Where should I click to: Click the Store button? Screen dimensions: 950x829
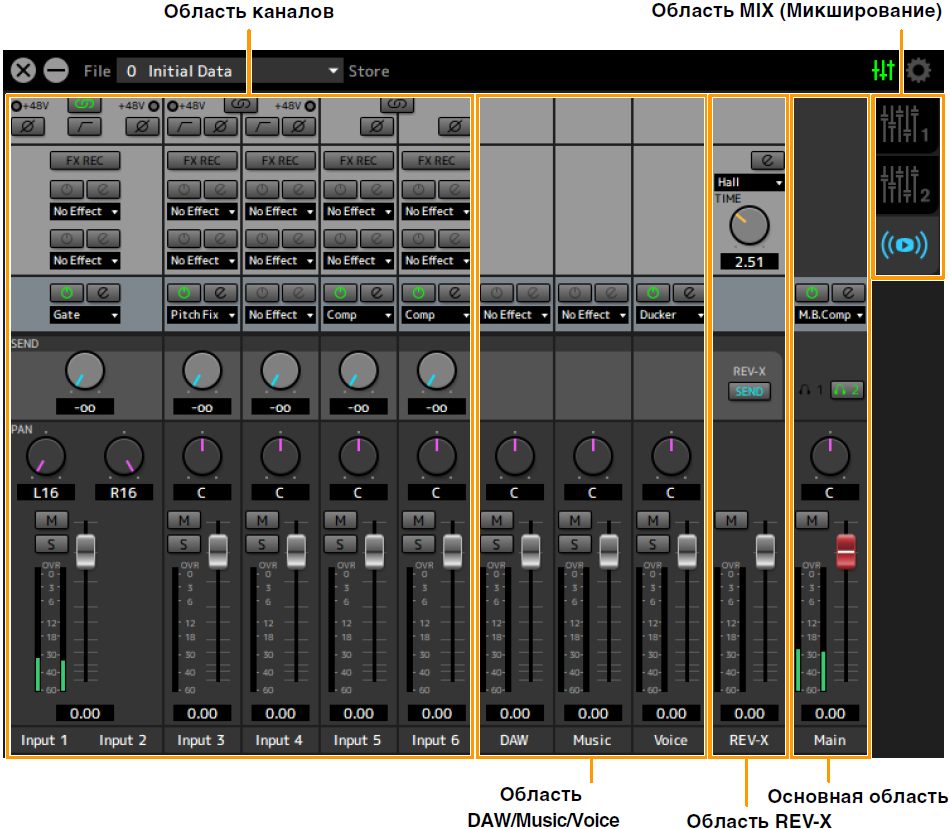click(368, 72)
